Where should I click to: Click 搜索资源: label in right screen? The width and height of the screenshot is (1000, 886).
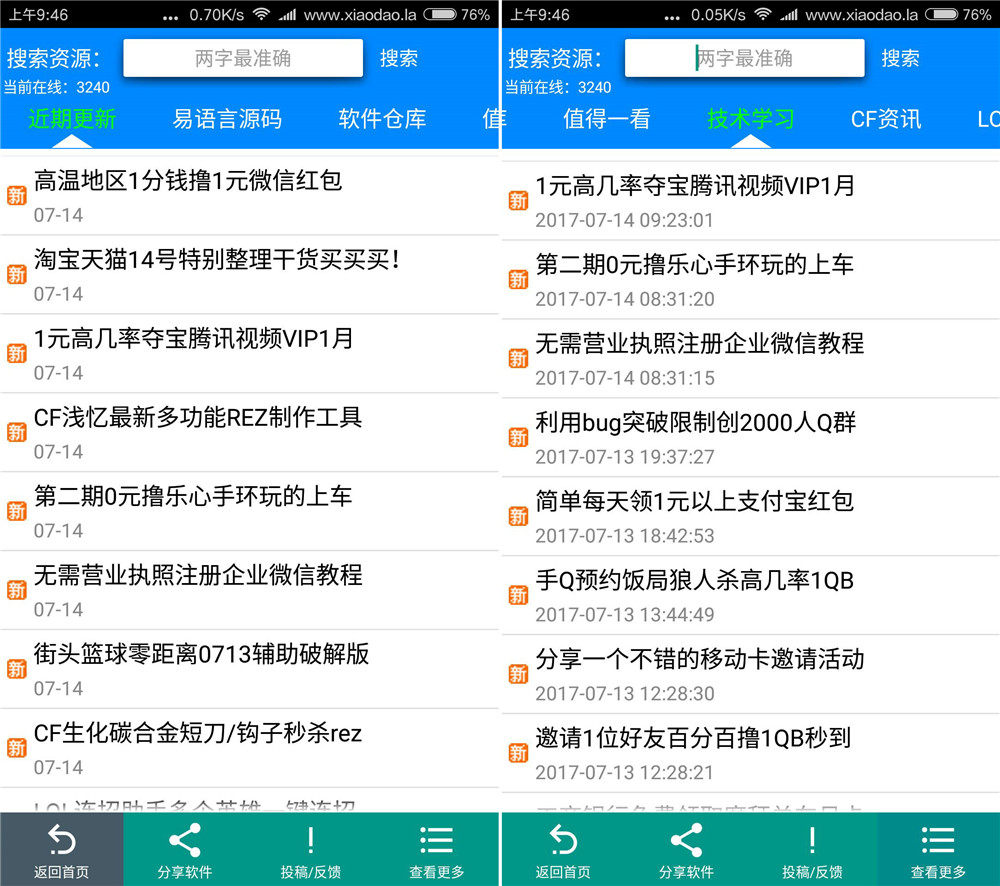pos(554,59)
